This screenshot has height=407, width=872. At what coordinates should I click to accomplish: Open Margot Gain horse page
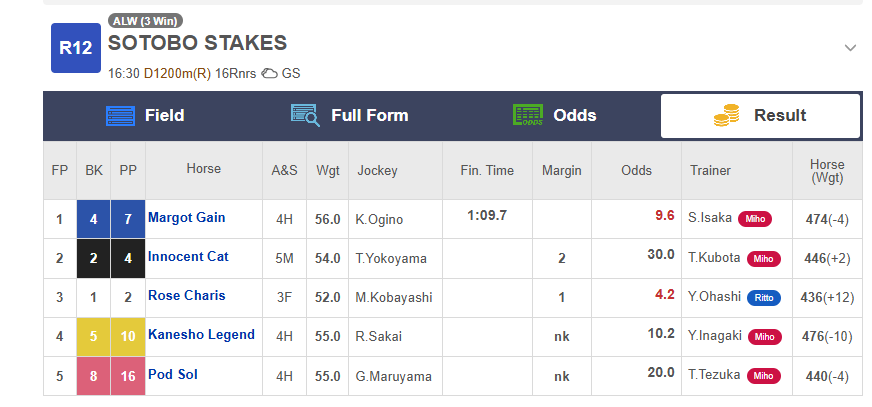coord(186,217)
